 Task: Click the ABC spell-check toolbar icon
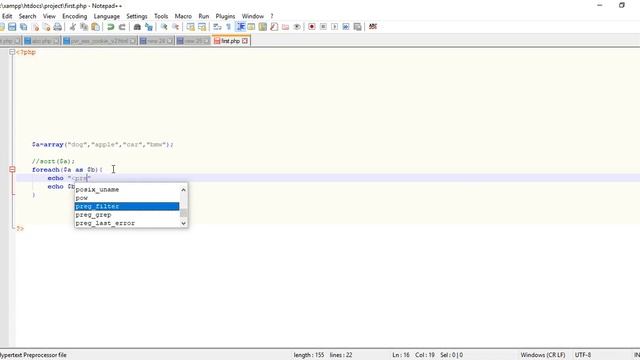(373, 27)
